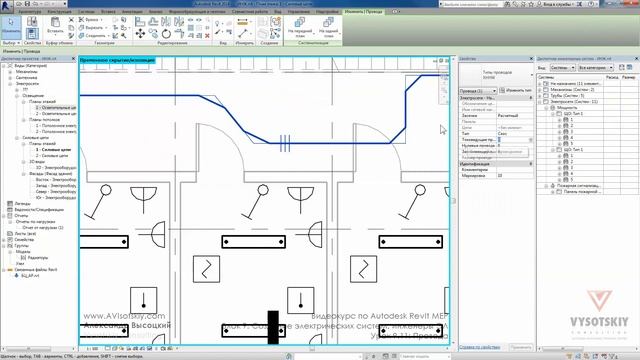Toggle the Свойства palette icon in ribbon
Image resolution: width=640 pixels, height=360 pixels.
(x=32, y=33)
